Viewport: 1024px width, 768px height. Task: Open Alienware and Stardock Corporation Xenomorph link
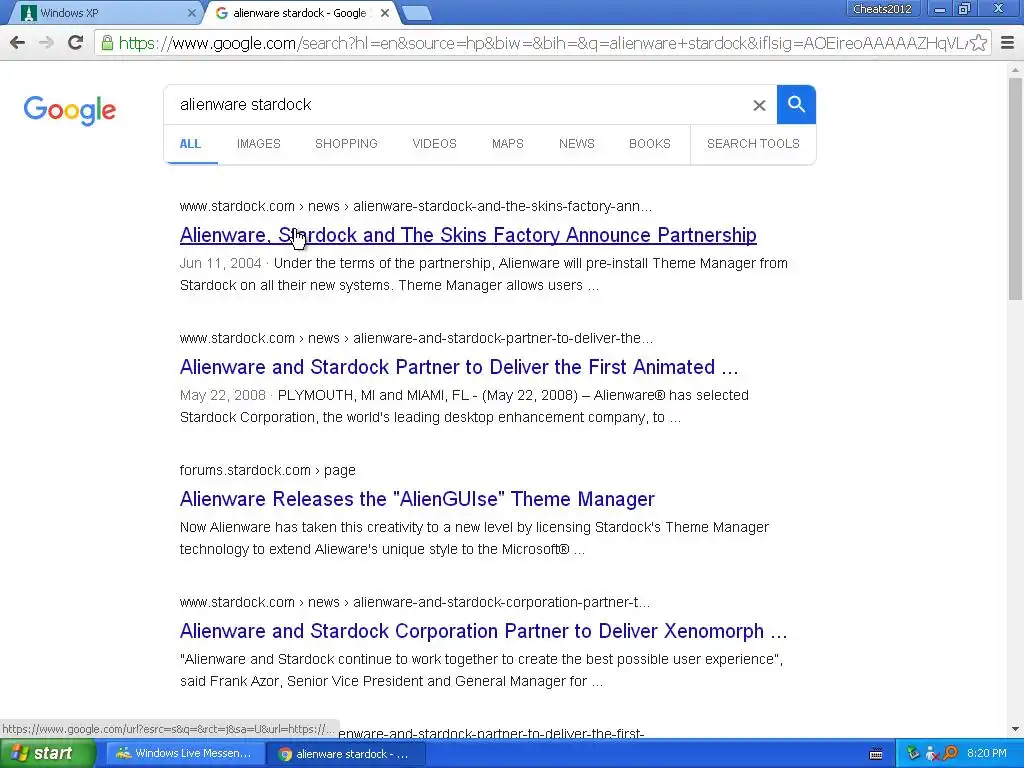(483, 631)
